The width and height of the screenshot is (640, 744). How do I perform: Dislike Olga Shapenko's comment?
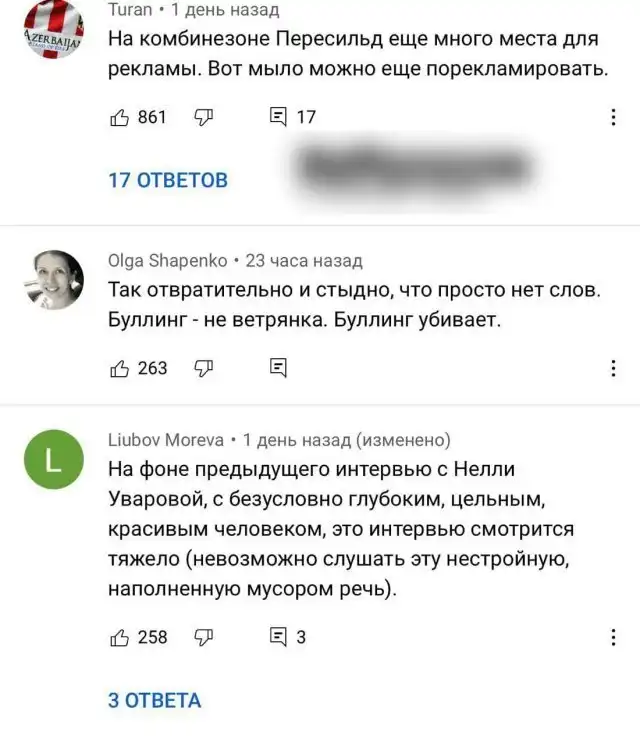tap(205, 368)
